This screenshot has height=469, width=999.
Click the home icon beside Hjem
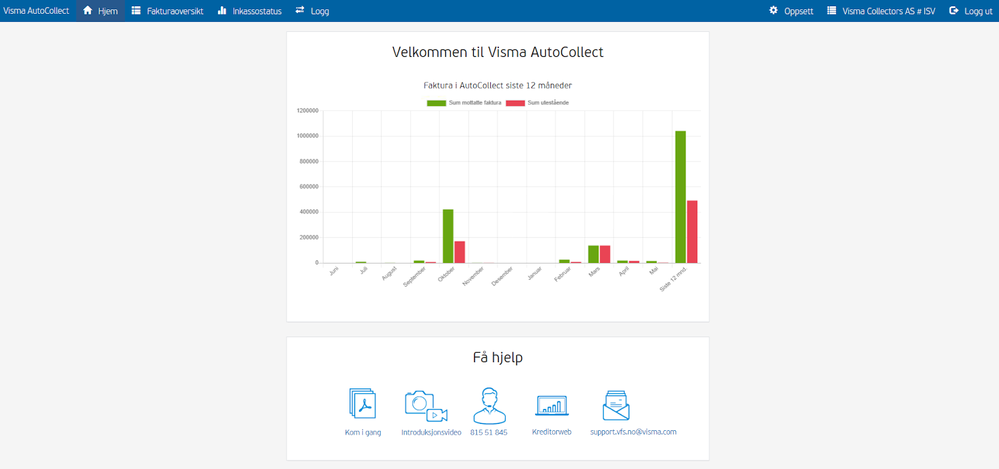point(88,11)
